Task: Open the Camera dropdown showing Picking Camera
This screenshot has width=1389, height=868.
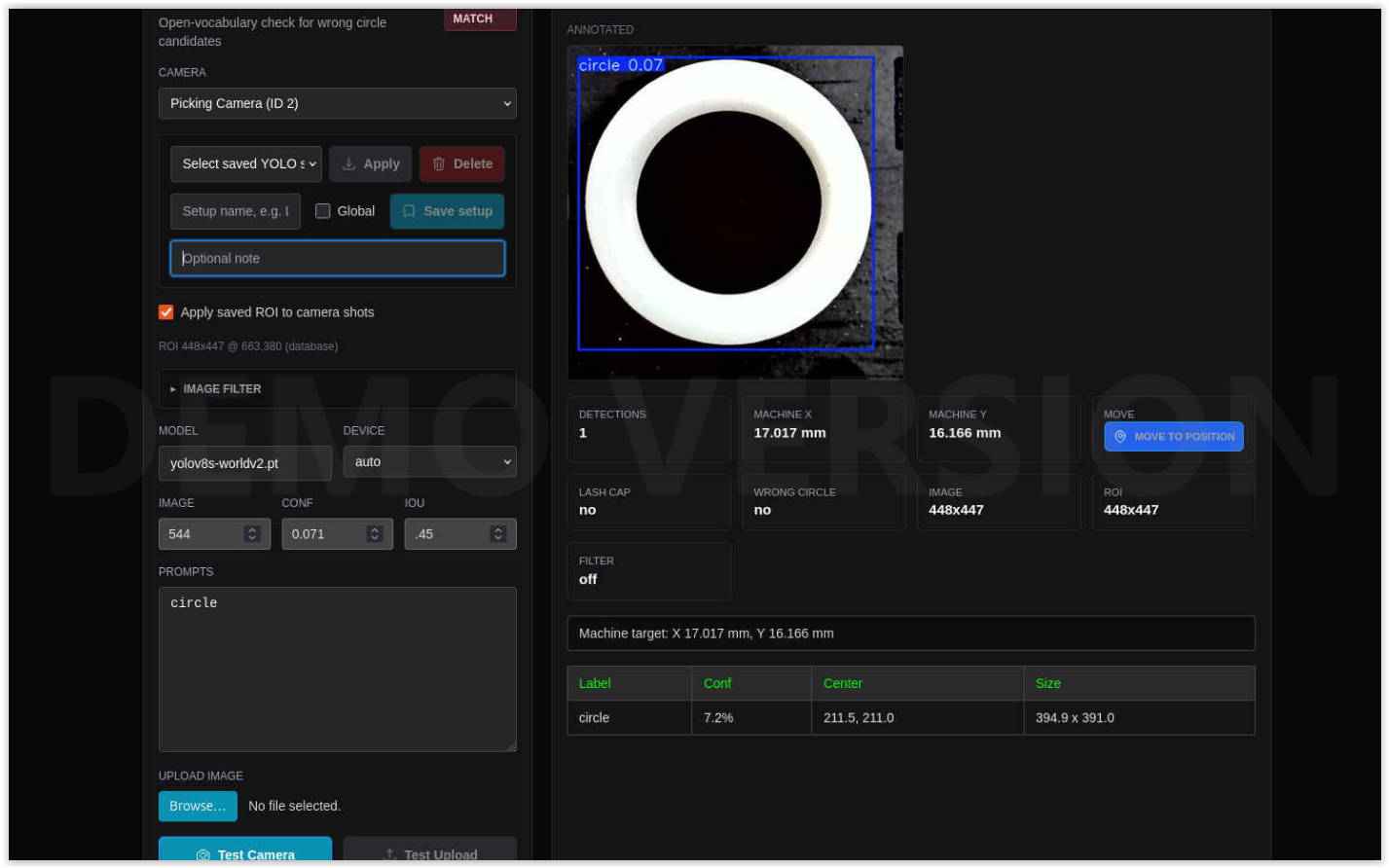Action: click(x=337, y=103)
